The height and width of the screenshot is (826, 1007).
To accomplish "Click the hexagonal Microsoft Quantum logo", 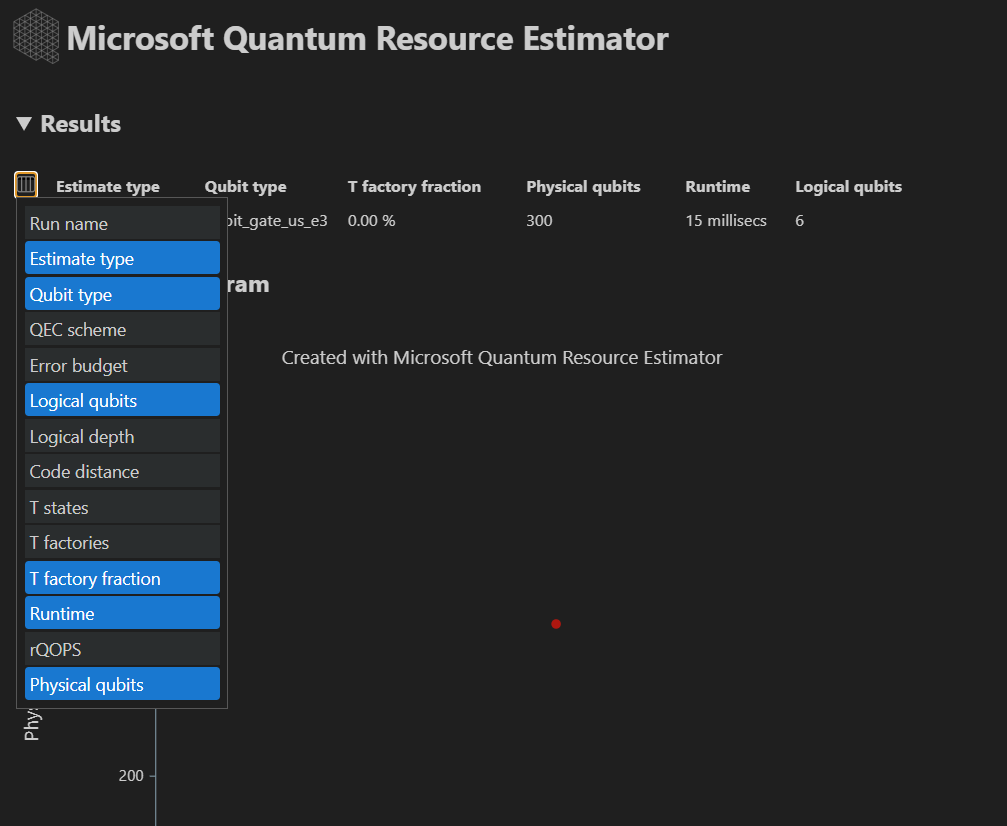I will click(x=34, y=36).
